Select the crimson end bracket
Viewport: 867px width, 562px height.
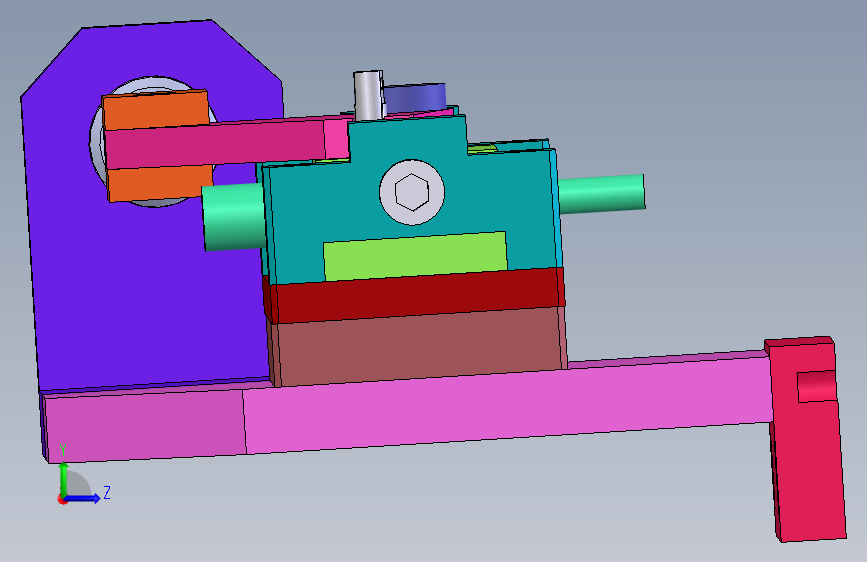click(807, 440)
